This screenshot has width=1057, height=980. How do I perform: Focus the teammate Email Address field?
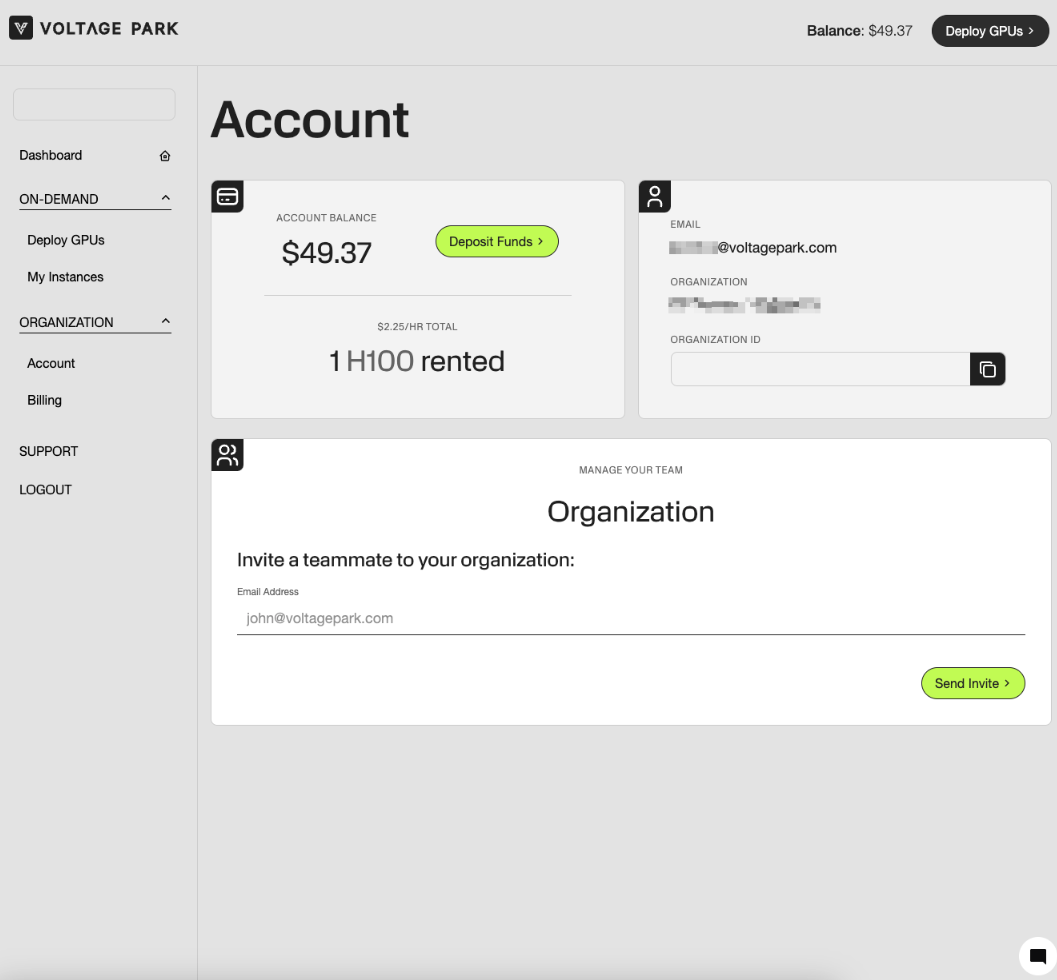(630, 618)
